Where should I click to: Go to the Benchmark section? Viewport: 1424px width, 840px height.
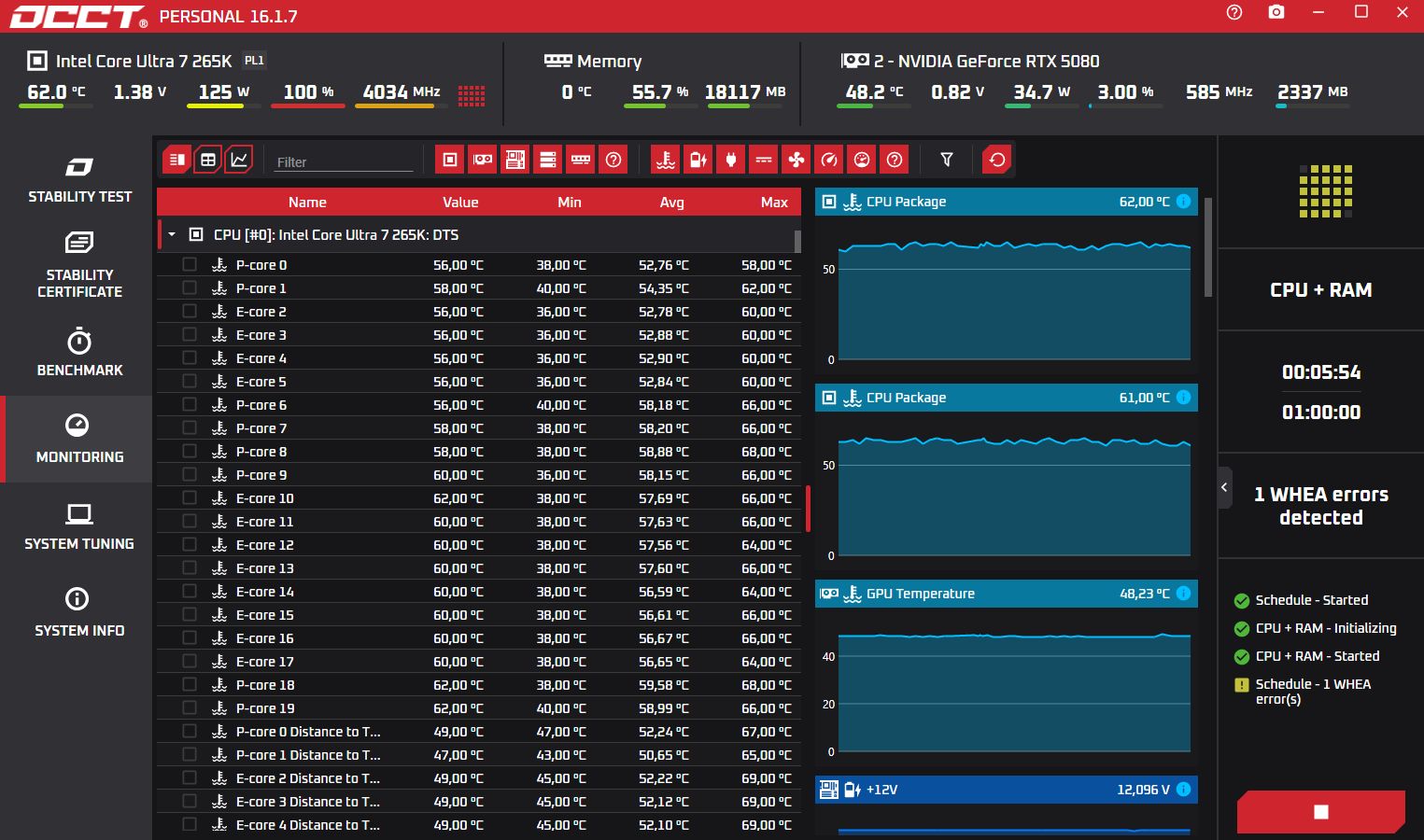coord(78,352)
